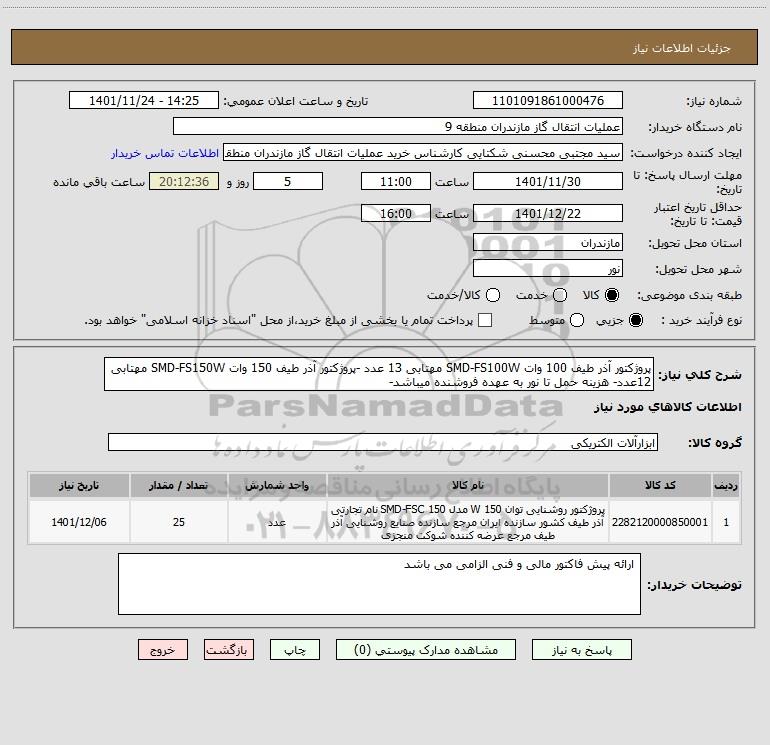Viewport: 770px width, 745px height.
Task: Click the توضیحات خریدار label
Action: tap(694, 585)
